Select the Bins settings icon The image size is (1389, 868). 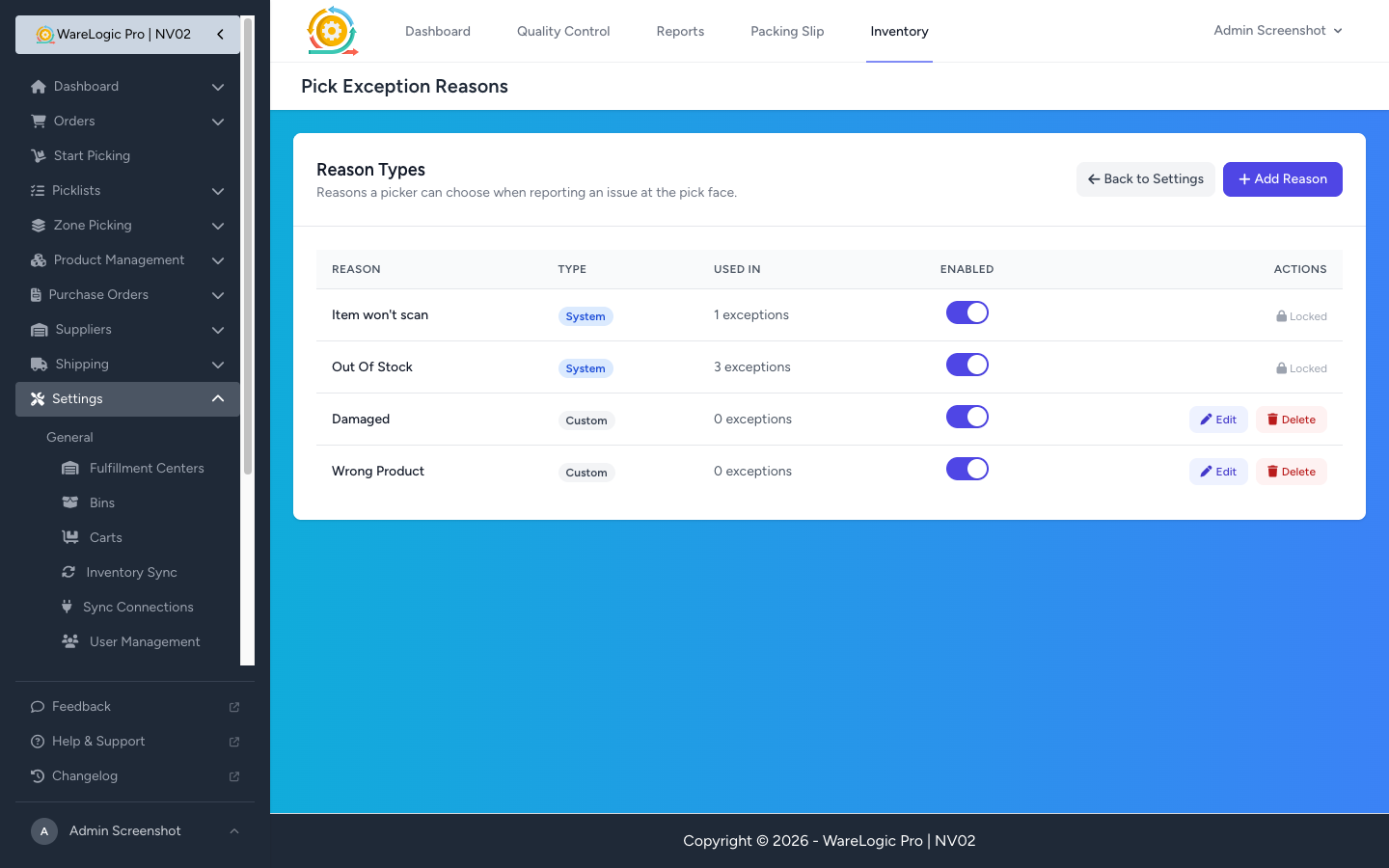click(70, 502)
